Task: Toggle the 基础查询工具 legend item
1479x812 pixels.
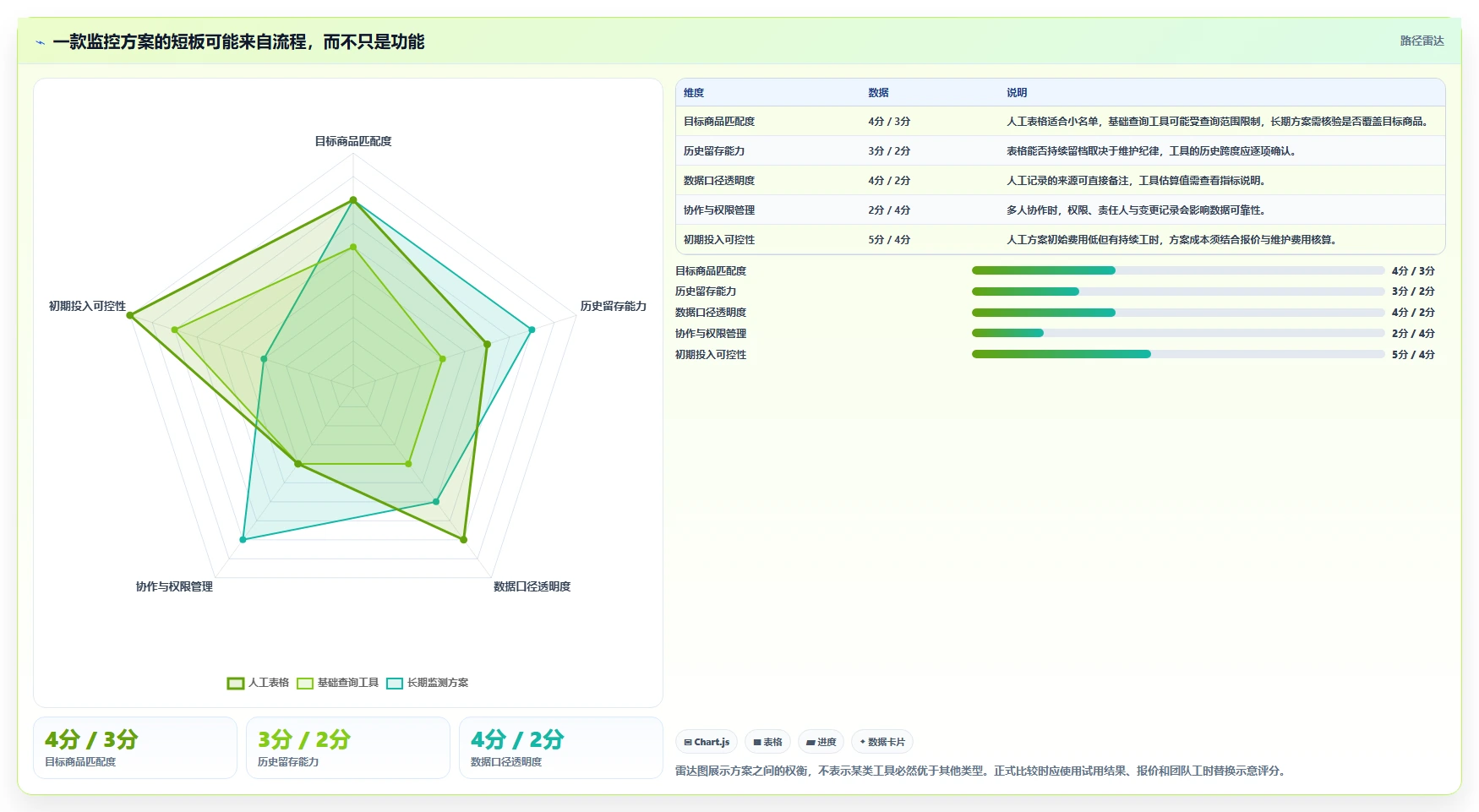Action: [337, 683]
